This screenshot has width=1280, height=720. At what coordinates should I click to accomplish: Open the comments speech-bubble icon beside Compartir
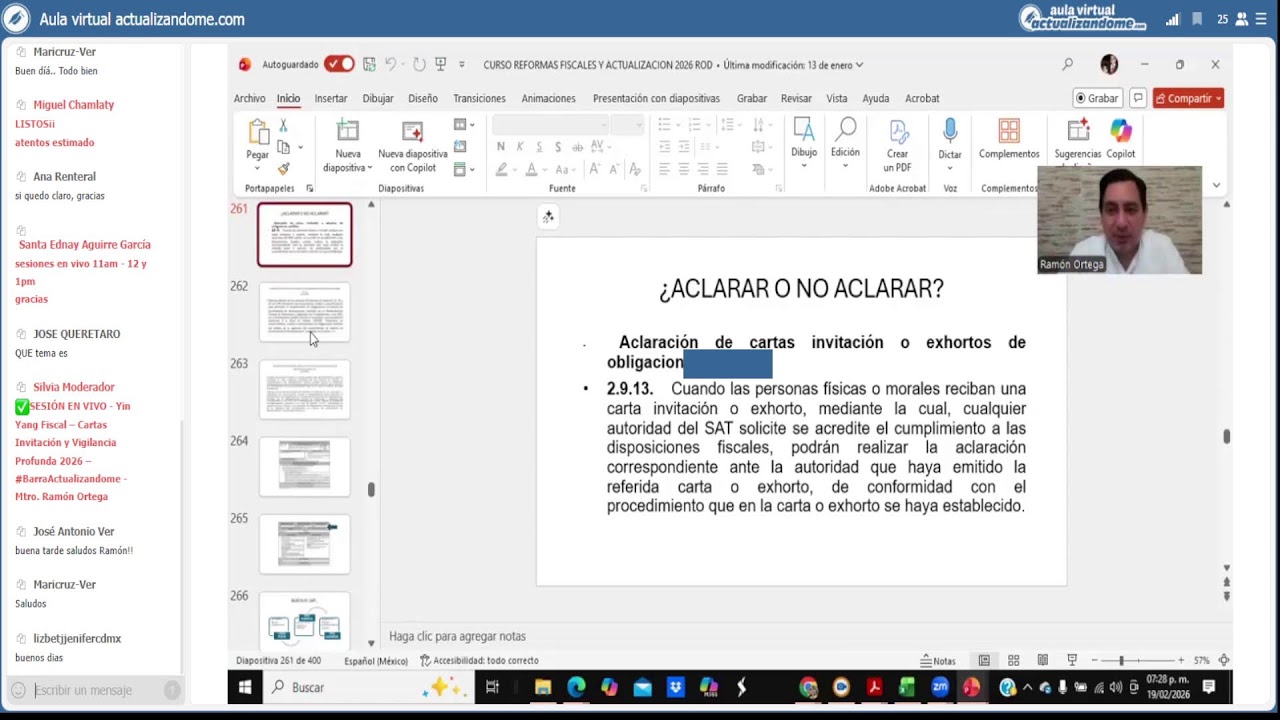point(1138,98)
